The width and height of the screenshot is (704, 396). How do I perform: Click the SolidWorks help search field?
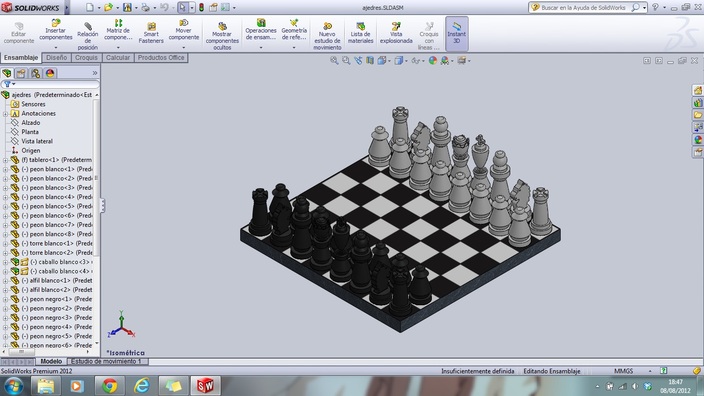point(583,8)
